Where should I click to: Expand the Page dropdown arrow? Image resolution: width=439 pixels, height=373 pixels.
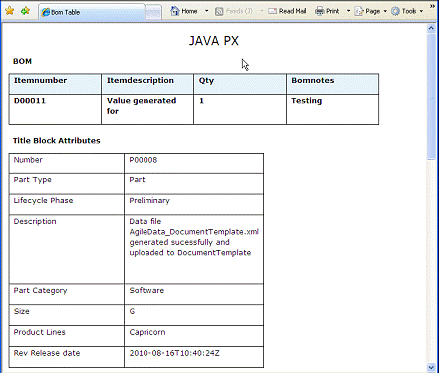pyautogui.click(x=385, y=11)
